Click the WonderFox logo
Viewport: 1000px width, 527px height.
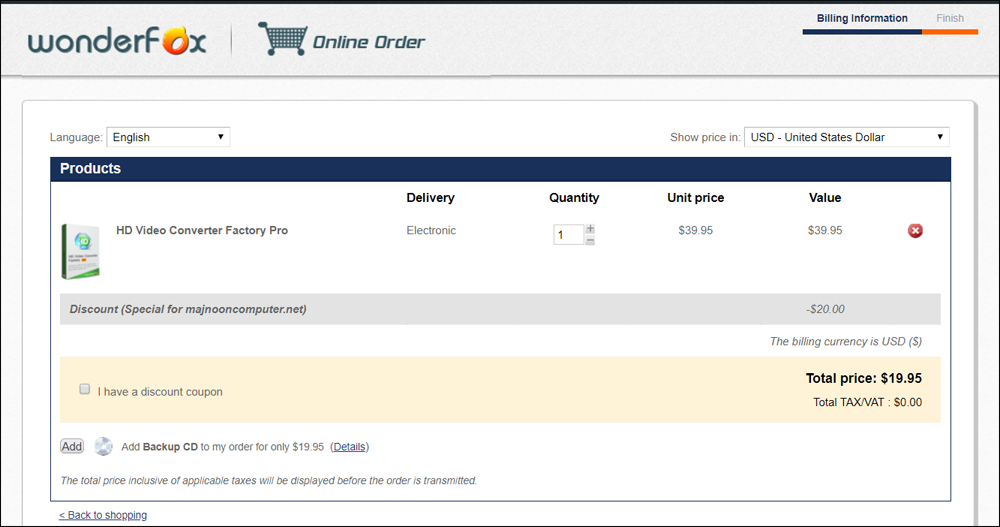coord(117,41)
